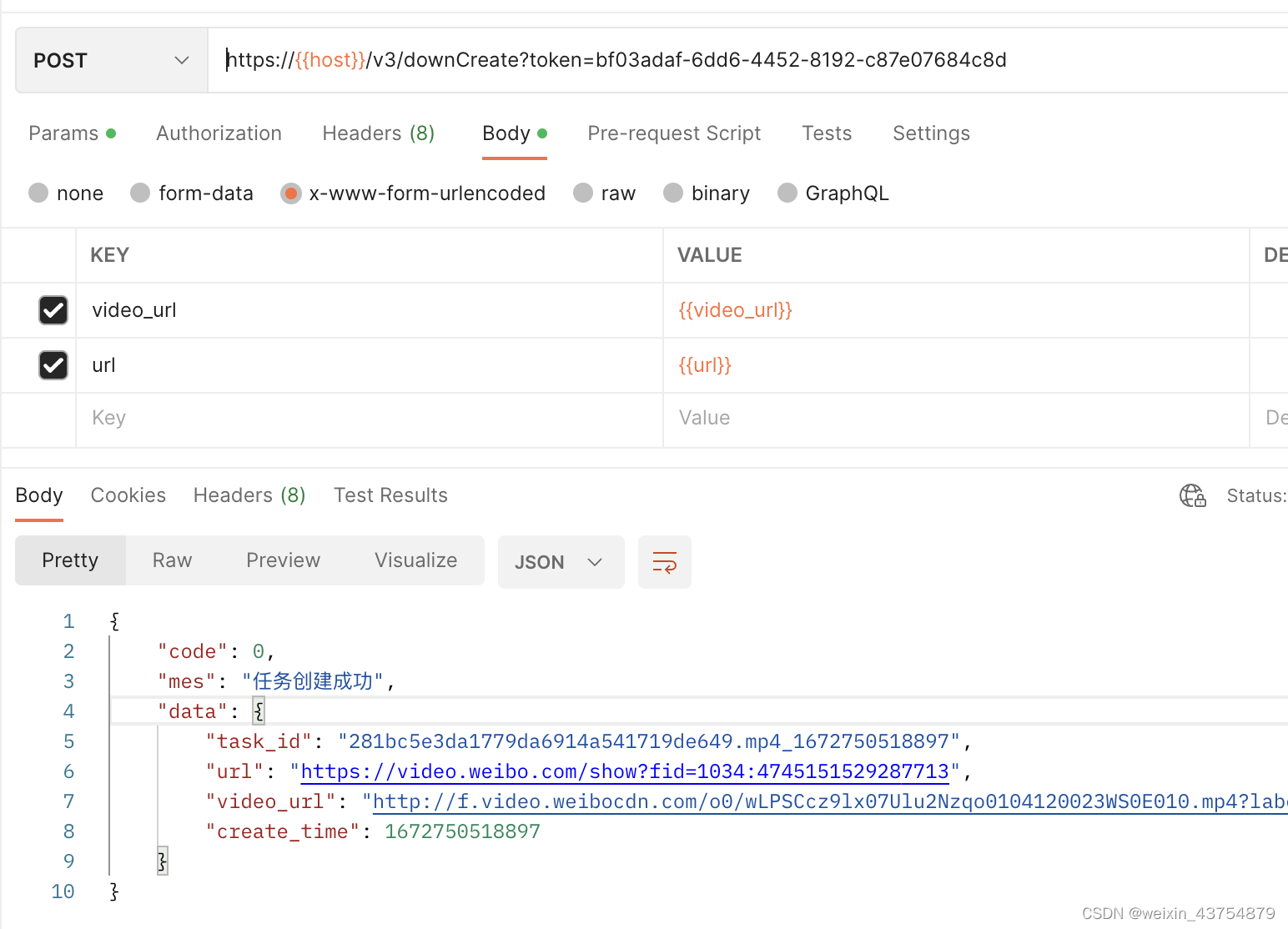Choose the GraphQL body type
Image resolution: width=1288 pixels, height=929 pixels.
(x=787, y=193)
